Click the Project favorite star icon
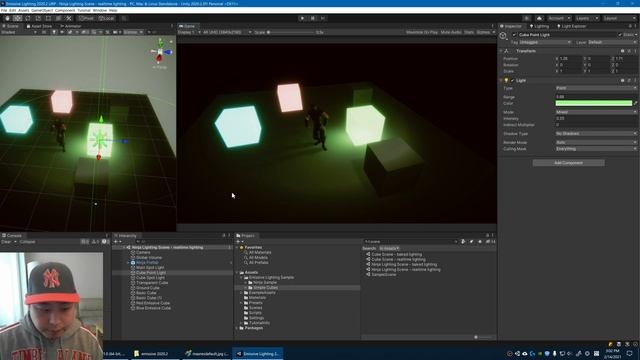This screenshot has width=640, height=360. tap(480, 242)
